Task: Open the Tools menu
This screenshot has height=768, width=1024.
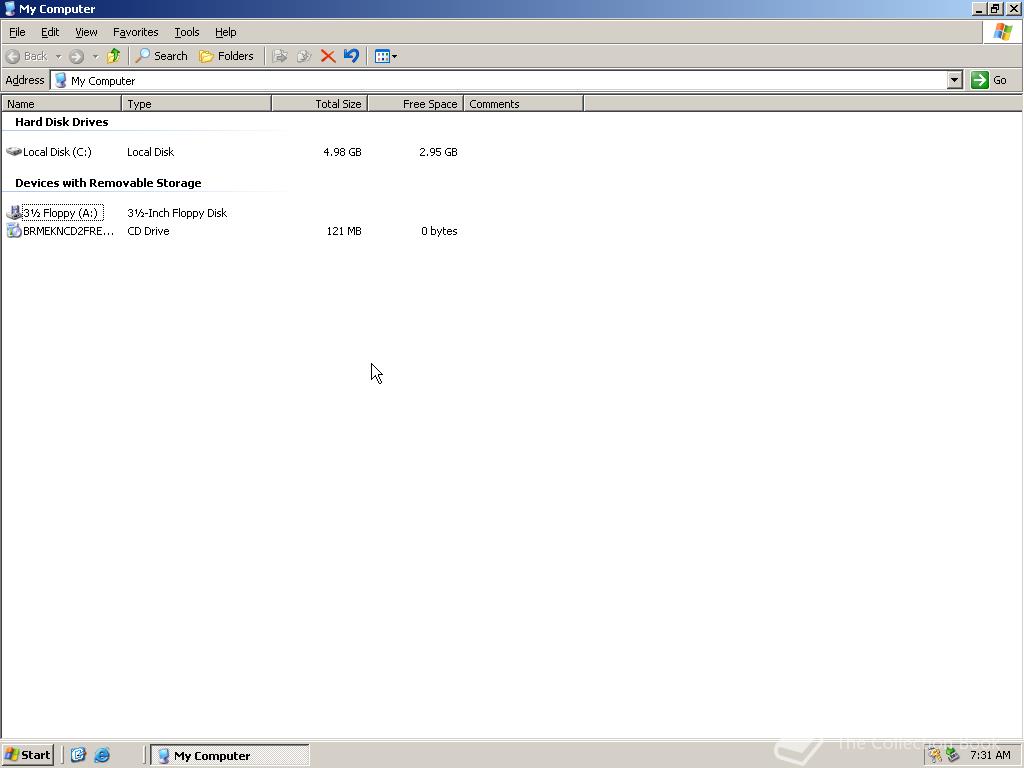Action: 186,32
